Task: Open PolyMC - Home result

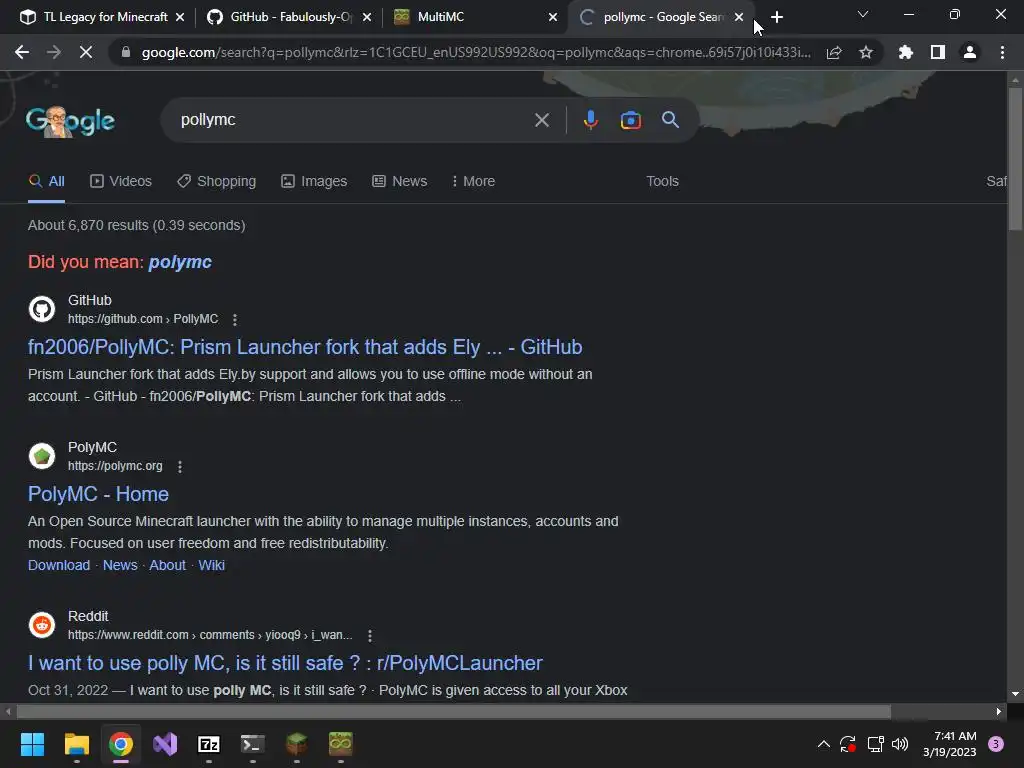Action: tap(98, 494)
